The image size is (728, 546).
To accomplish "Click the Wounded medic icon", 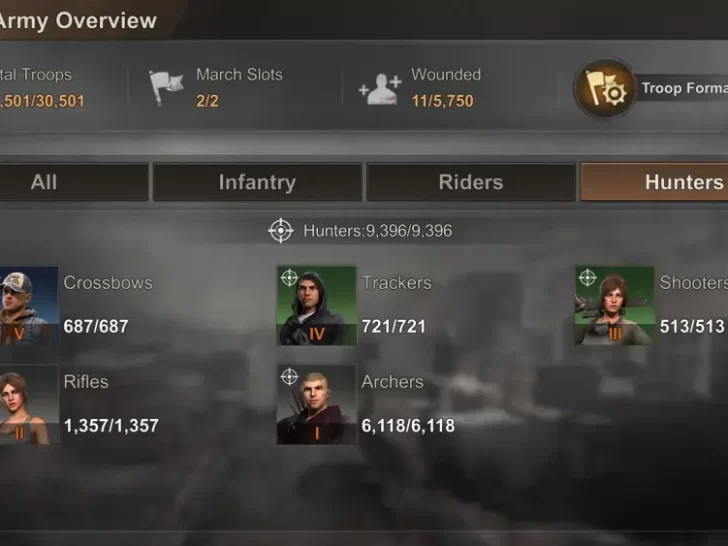I will [x=380, y=89].
